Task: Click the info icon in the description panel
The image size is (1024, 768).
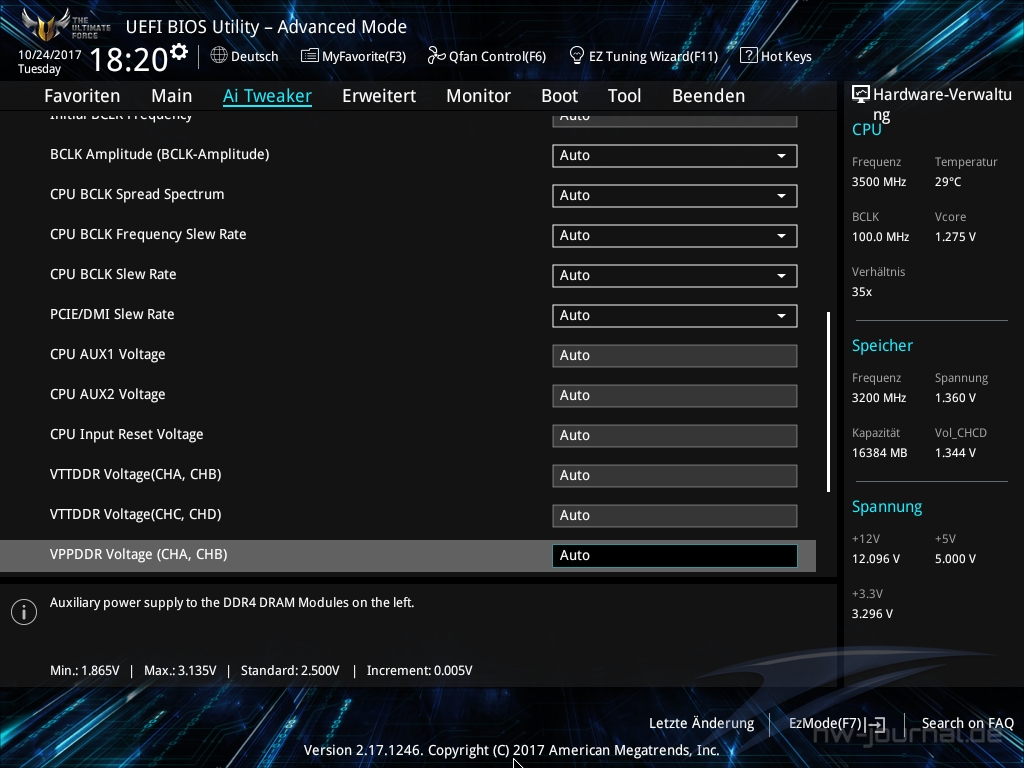Action: coord(24,612)
